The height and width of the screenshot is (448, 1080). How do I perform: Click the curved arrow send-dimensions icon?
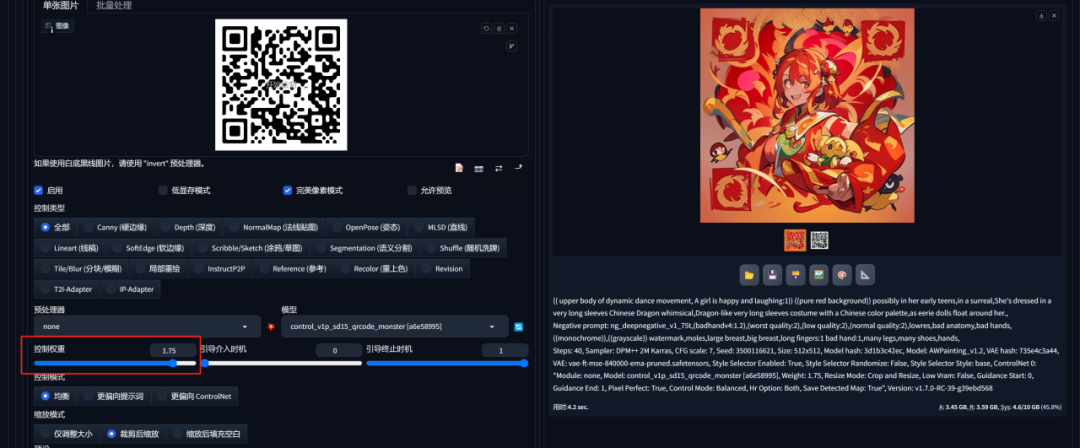[518, 167]
